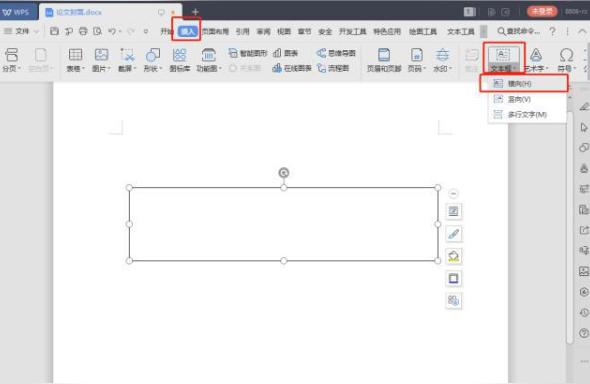This screenshot has width=590, height=384.
Task: Collapse the ribbon with the chevron arrow
Action: click(x=582, y=31)
